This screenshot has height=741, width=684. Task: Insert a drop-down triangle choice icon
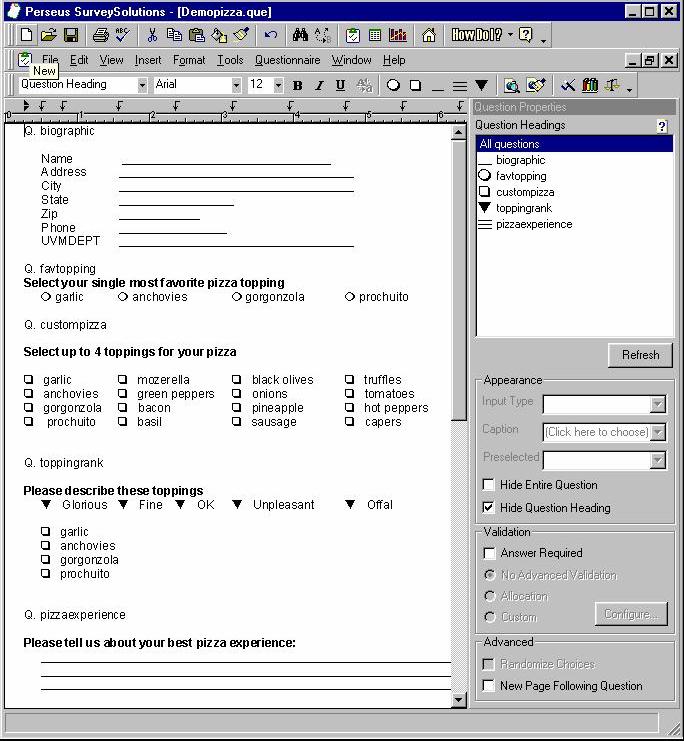[x=482, y=86]
